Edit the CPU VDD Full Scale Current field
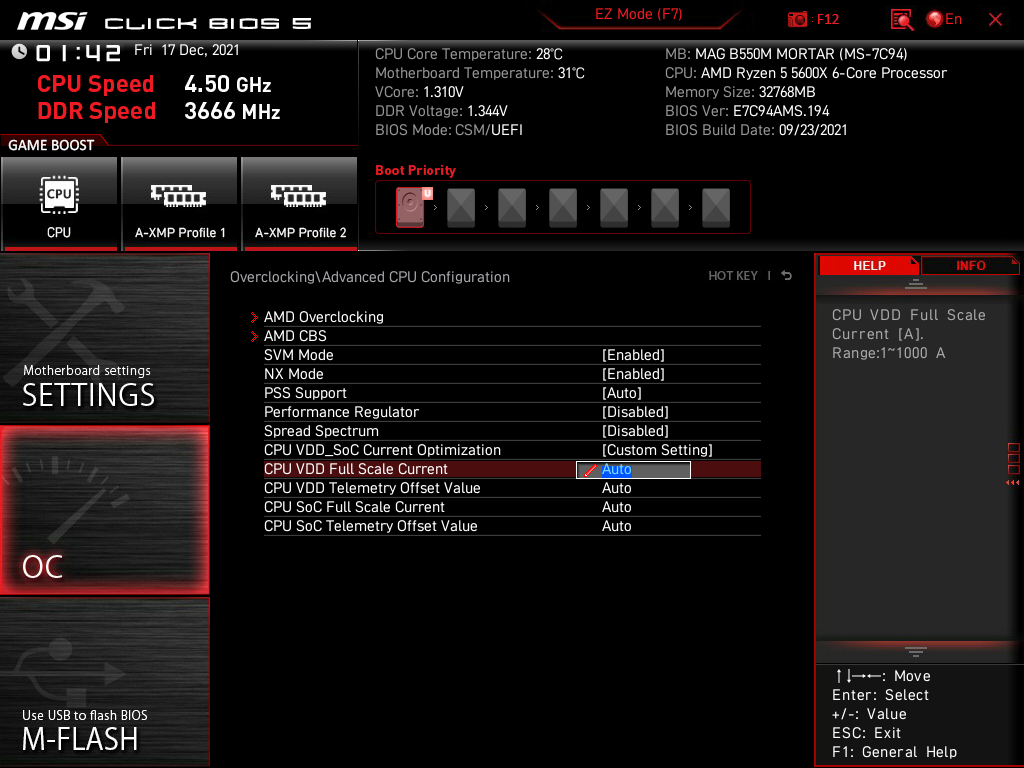The width and height of the screenshot is (1024, 768). pyautogui.click(x=633, y=470)
